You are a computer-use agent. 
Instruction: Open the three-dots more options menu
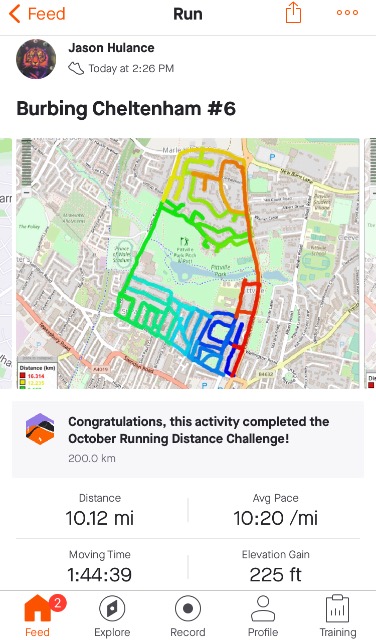(x=347, y=13)
